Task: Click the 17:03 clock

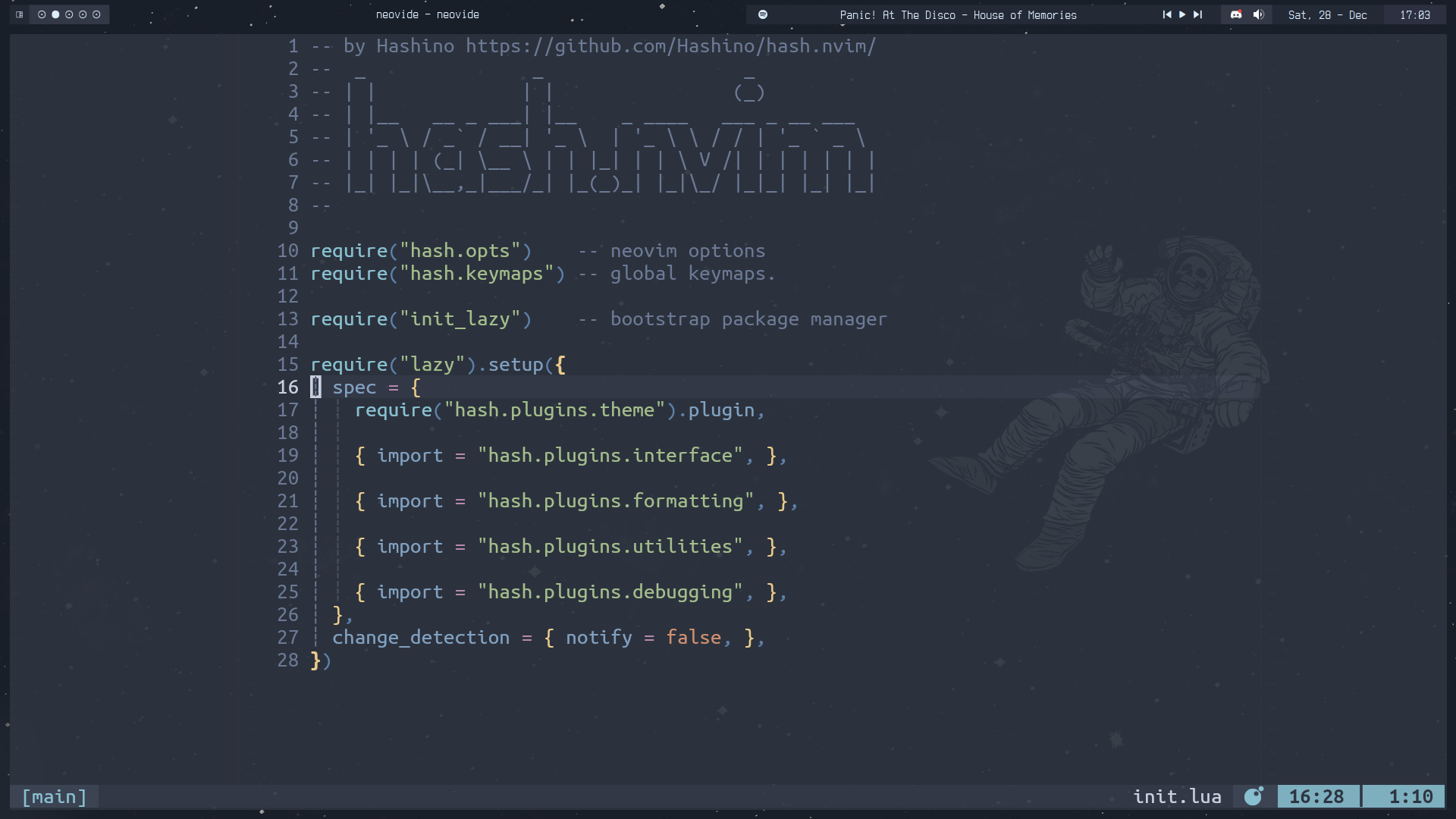Action: point(1414,15)
